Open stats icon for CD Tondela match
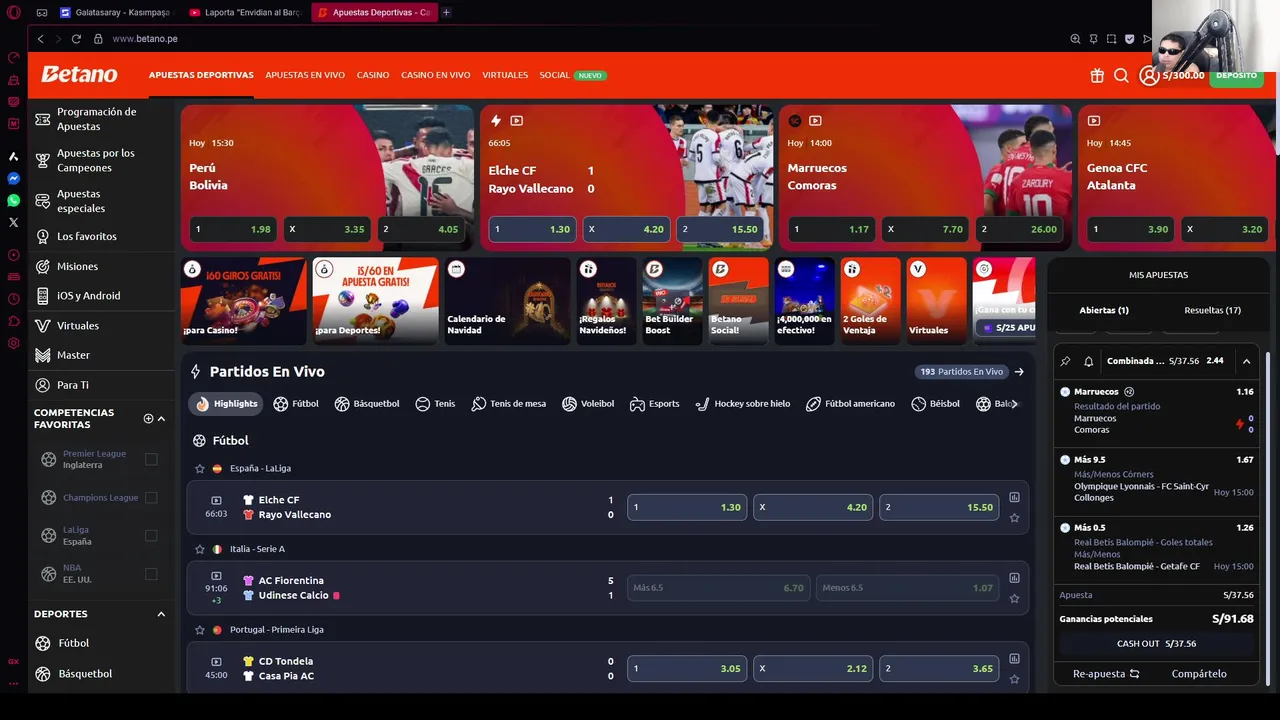 point(1014,658)
